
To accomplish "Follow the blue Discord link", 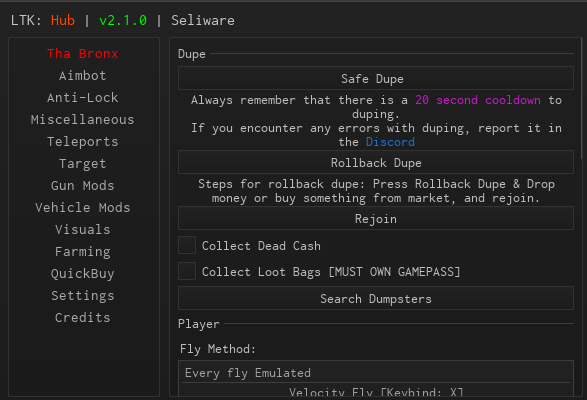I will click(390, 142).
